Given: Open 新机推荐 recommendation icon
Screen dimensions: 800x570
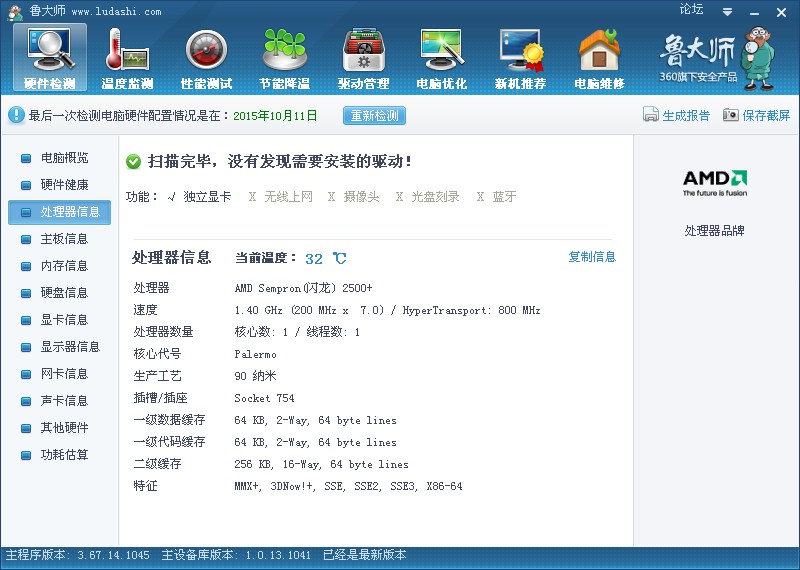Looking at the screenshot, I should [x=520, y=58].
